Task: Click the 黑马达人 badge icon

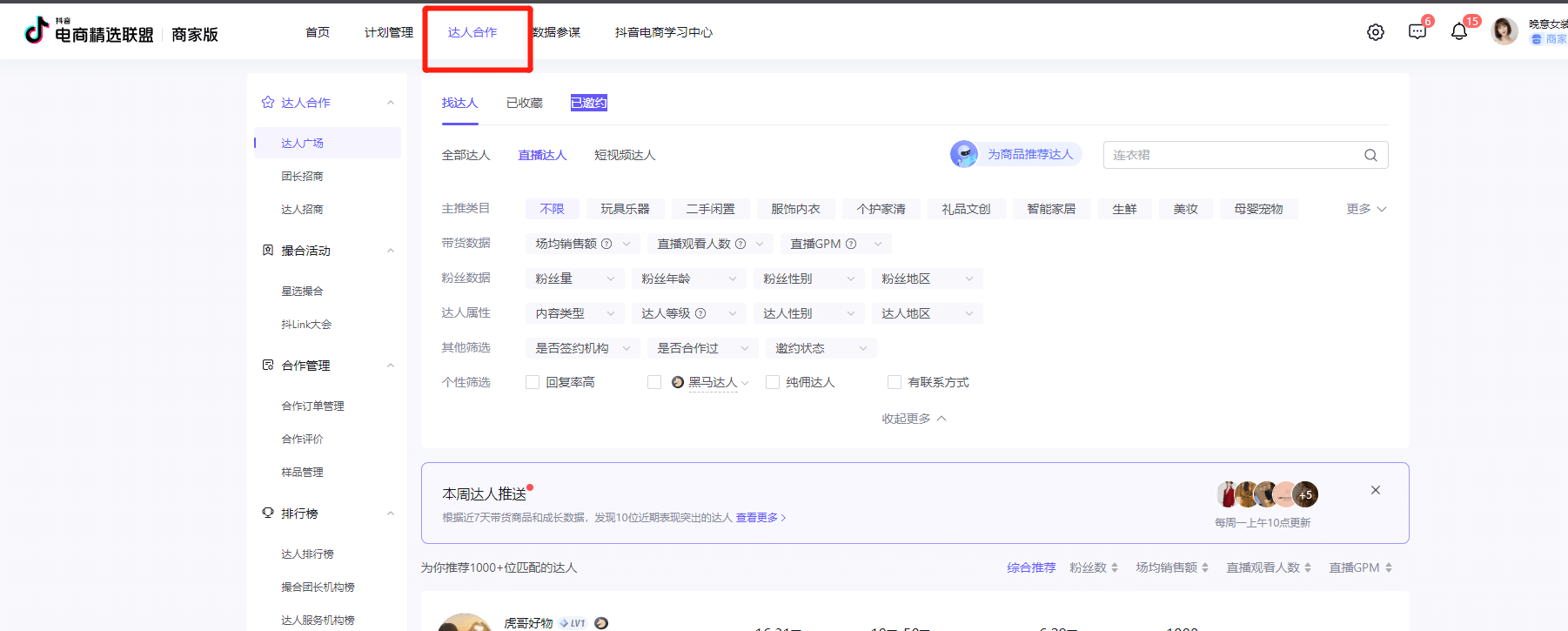Action: point(678,382)
